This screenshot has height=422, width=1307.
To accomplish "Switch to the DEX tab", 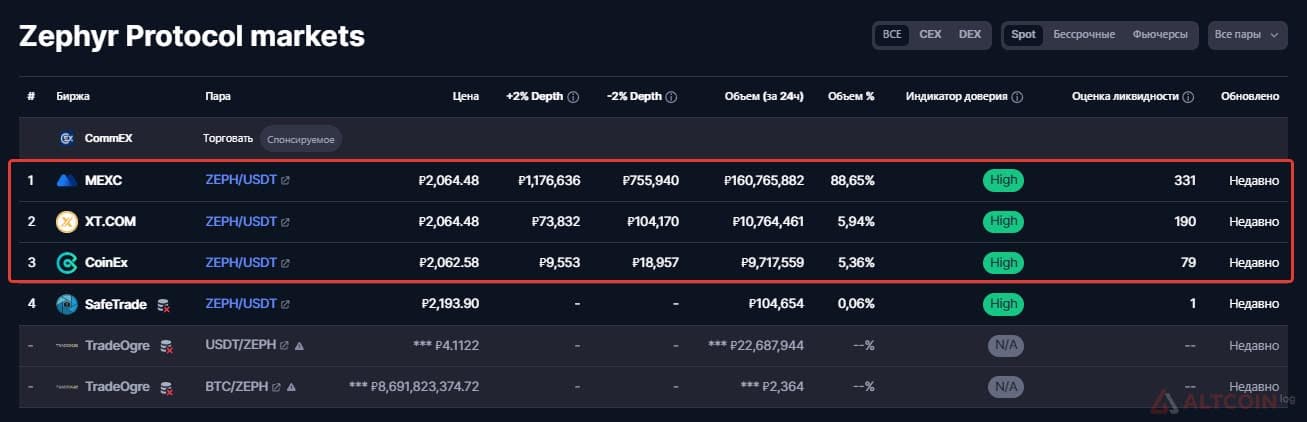I will coord(970,35).
